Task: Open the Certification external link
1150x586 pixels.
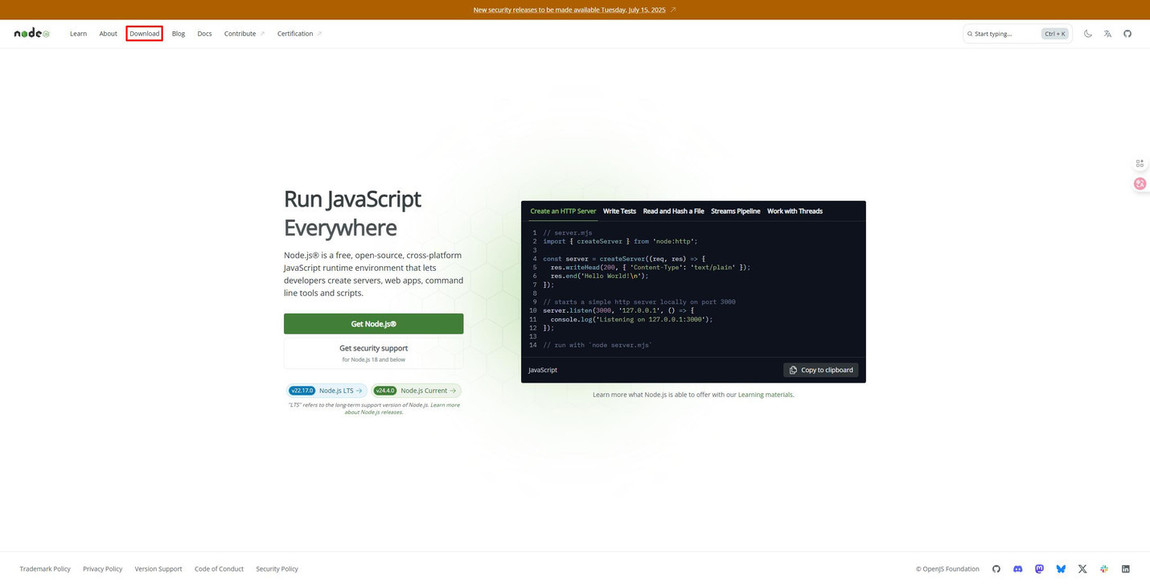Action: [x=299, y=34]
